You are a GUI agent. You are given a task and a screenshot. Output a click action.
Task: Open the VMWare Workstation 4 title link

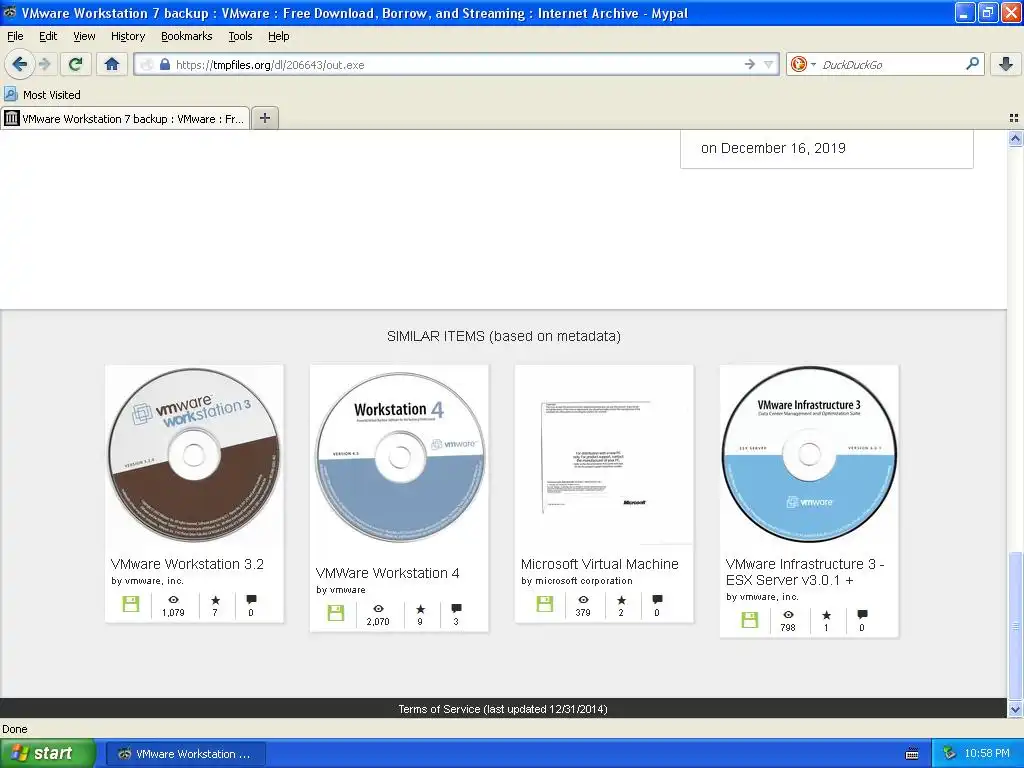pyautogui.click(x=387, y=573)
